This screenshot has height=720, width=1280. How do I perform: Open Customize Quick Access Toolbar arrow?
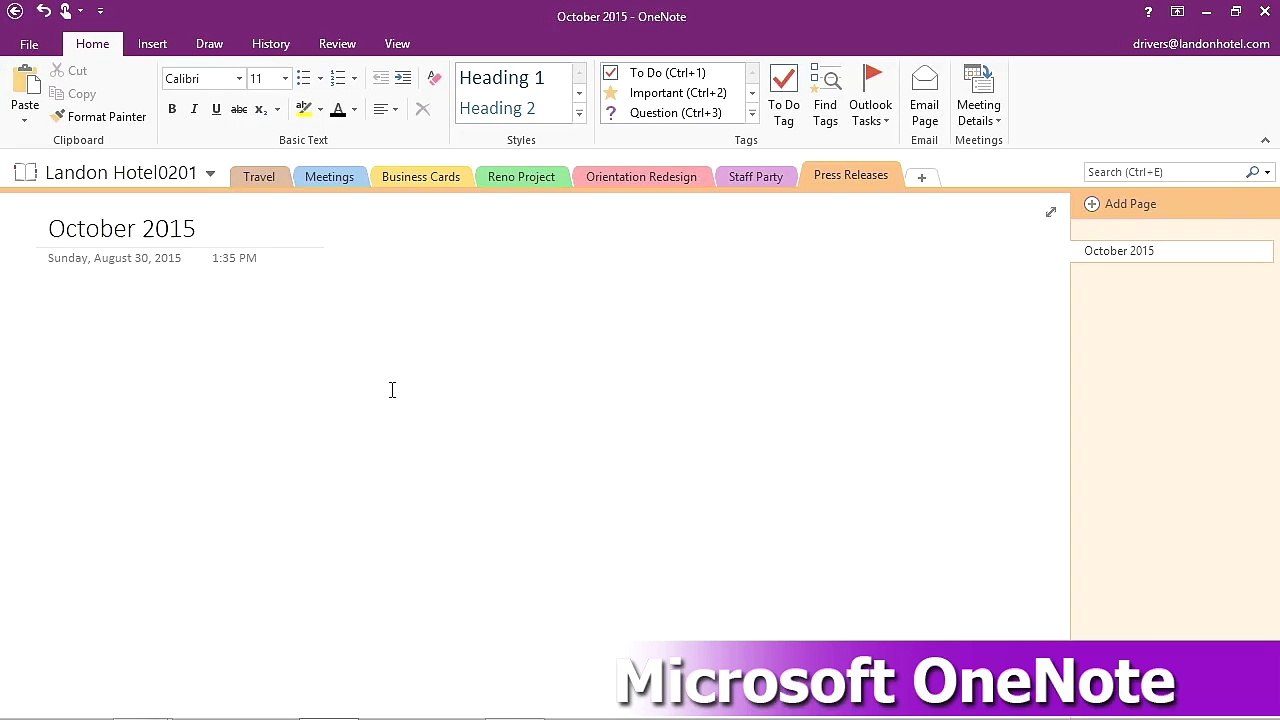tap(100, 11)
